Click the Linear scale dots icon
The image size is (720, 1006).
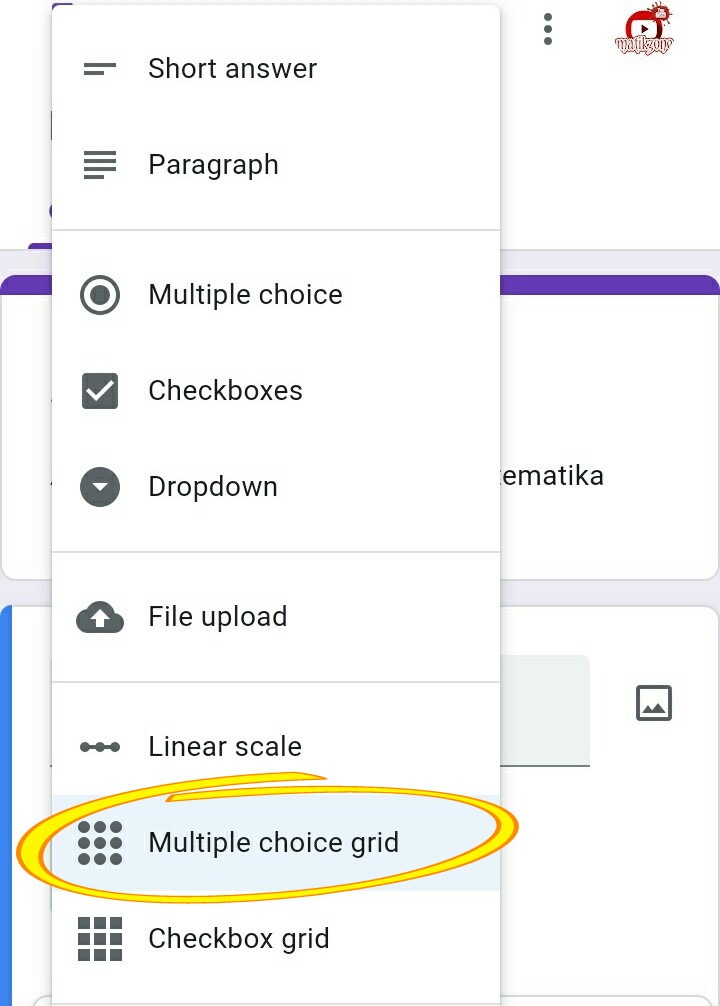coord(100,747)
